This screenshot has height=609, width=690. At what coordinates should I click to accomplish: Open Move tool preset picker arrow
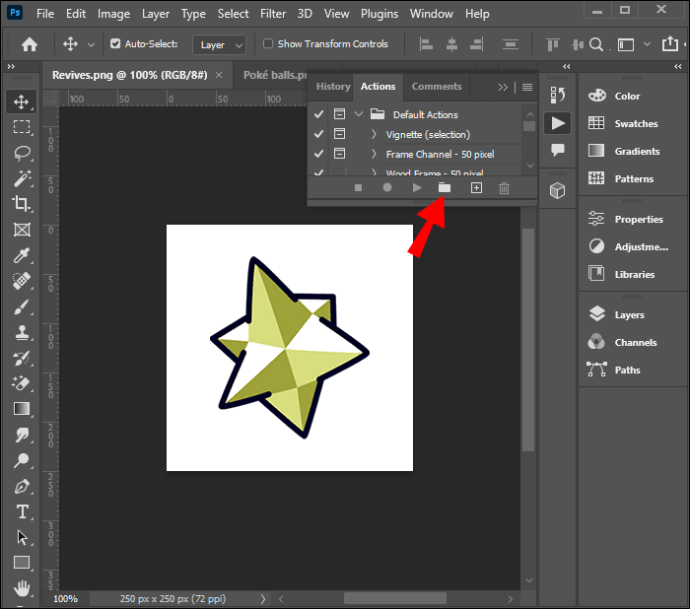91,44
